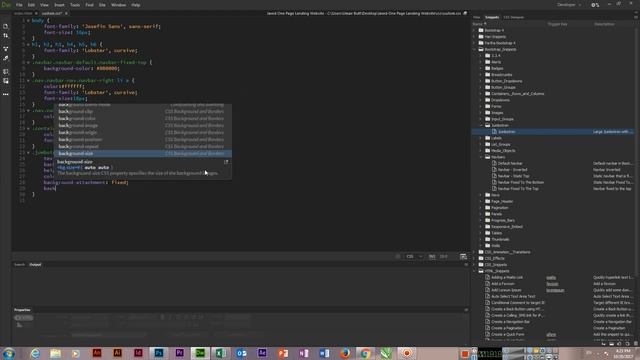Switch to the CSS Designer panel tab
The width and height of the screenshot is (640, 360).
tap(513, 17)
